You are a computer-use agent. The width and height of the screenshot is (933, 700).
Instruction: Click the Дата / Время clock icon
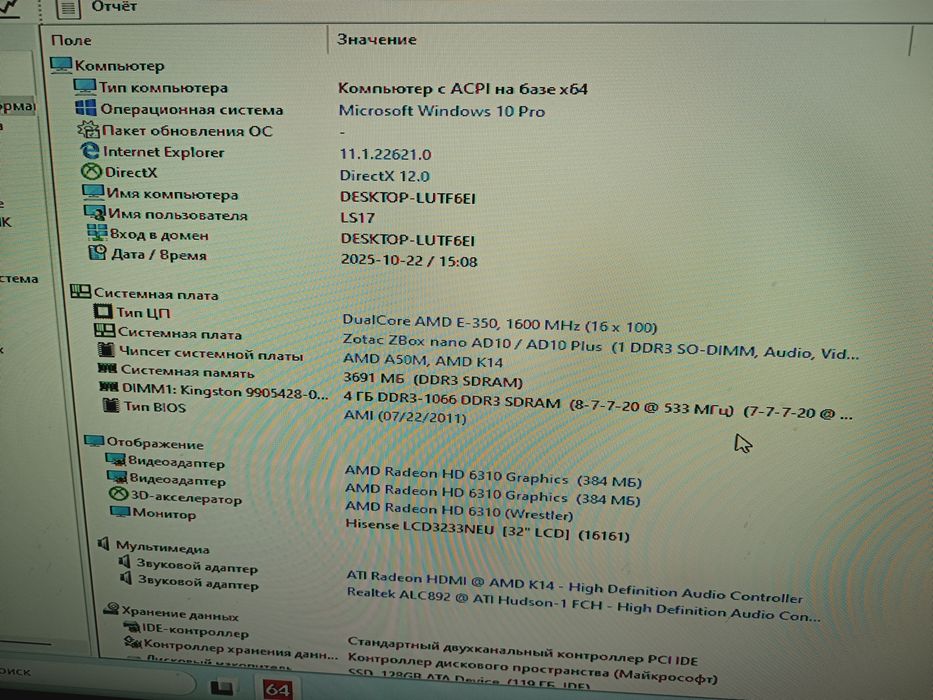coord(98,253)
